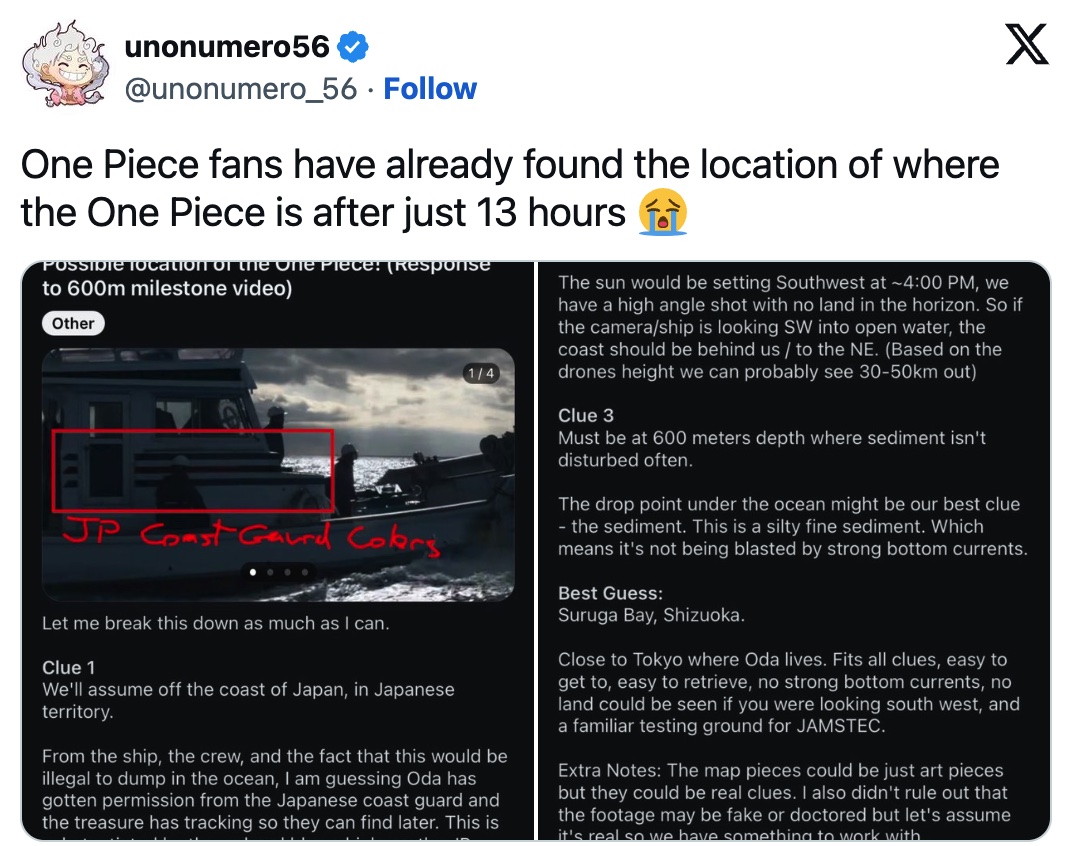Image resolution: width=1072 pixels, height=846 pixels.
Task: Click the "Possible location of the One Piece" post title
Action: point(266,278)
